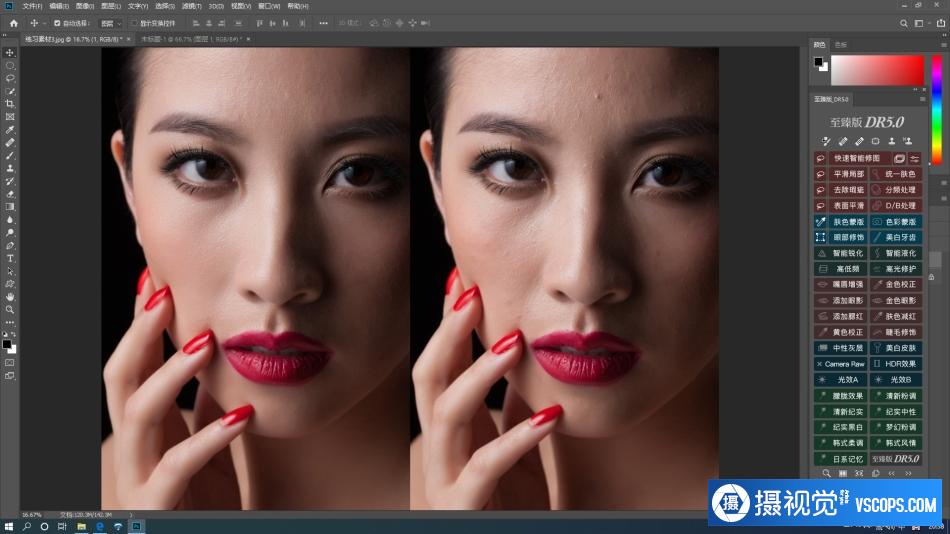950x534 pixels.
Task: Click 平滑局部 button
Action: pyautogui.click(x=848, y=174)
